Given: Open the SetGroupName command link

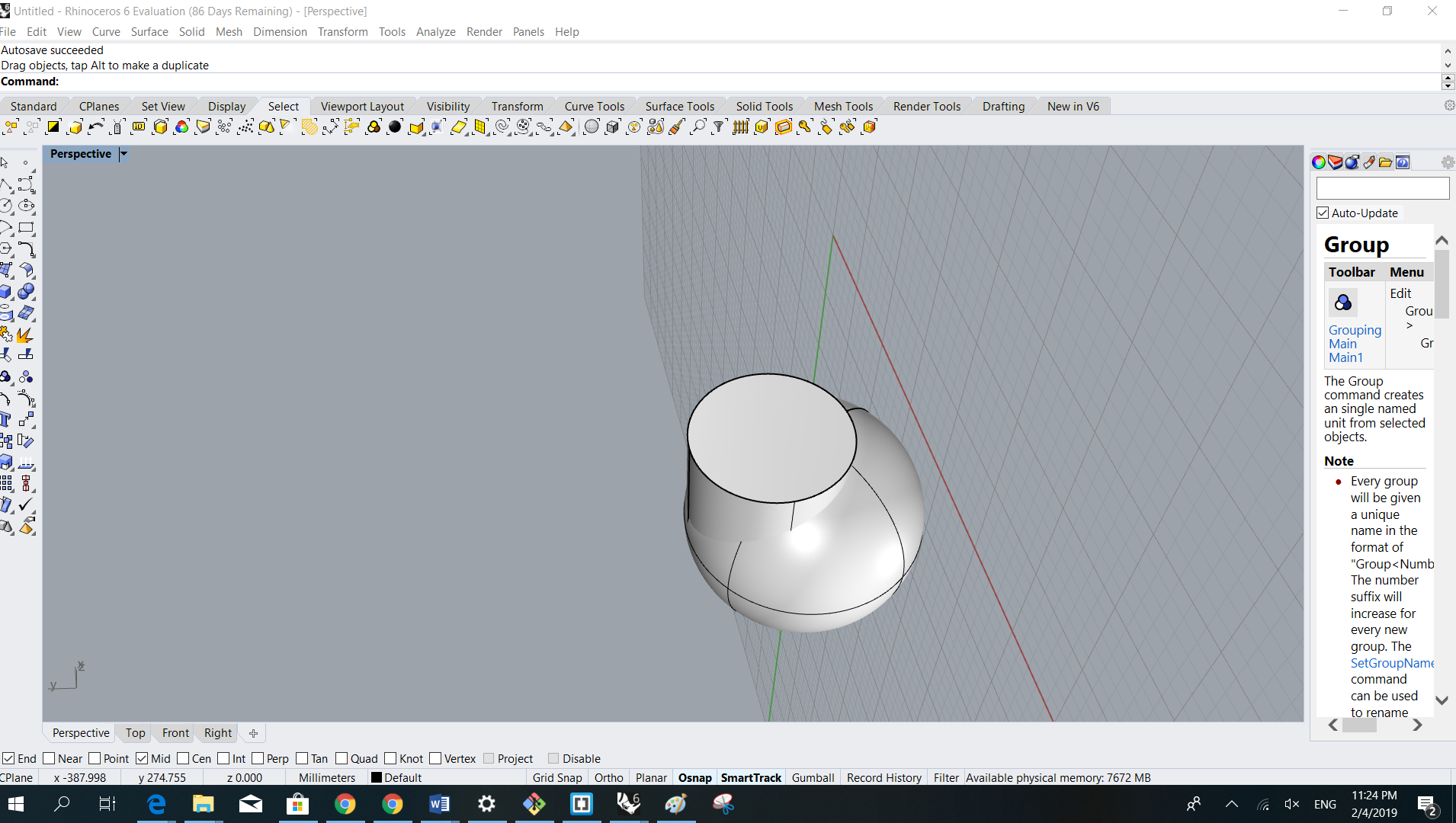Looking at the screenshot, I should [1392, 663].
